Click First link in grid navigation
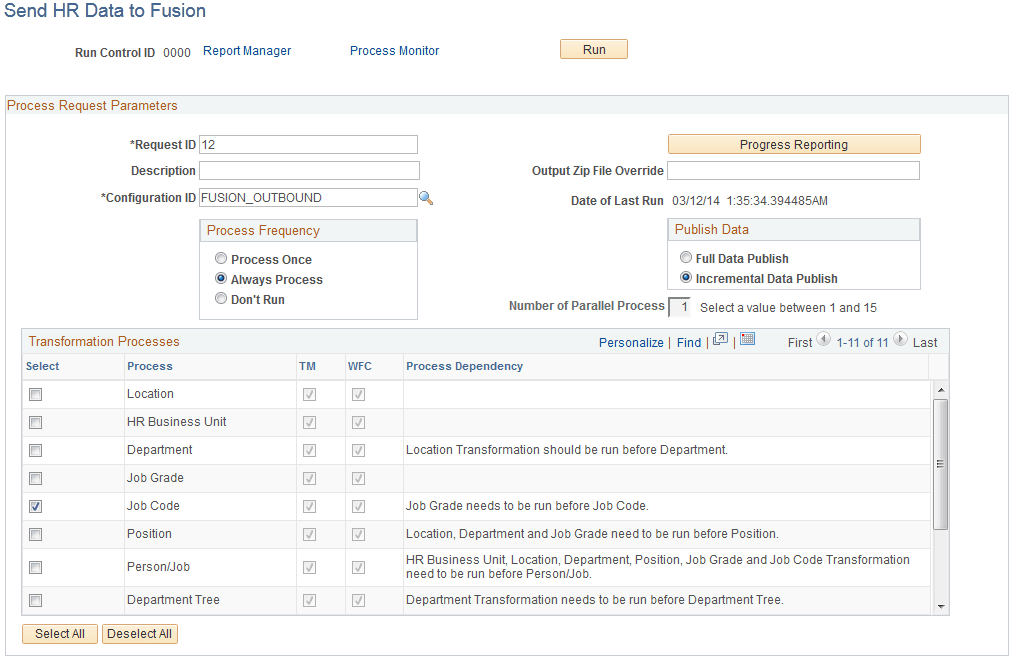This screenshot has width=1012, height=659. pos(800,343)
